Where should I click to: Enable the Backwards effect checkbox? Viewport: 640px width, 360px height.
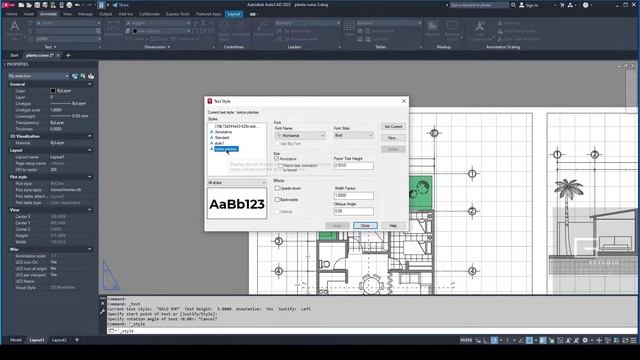click(x=277, y=200)
